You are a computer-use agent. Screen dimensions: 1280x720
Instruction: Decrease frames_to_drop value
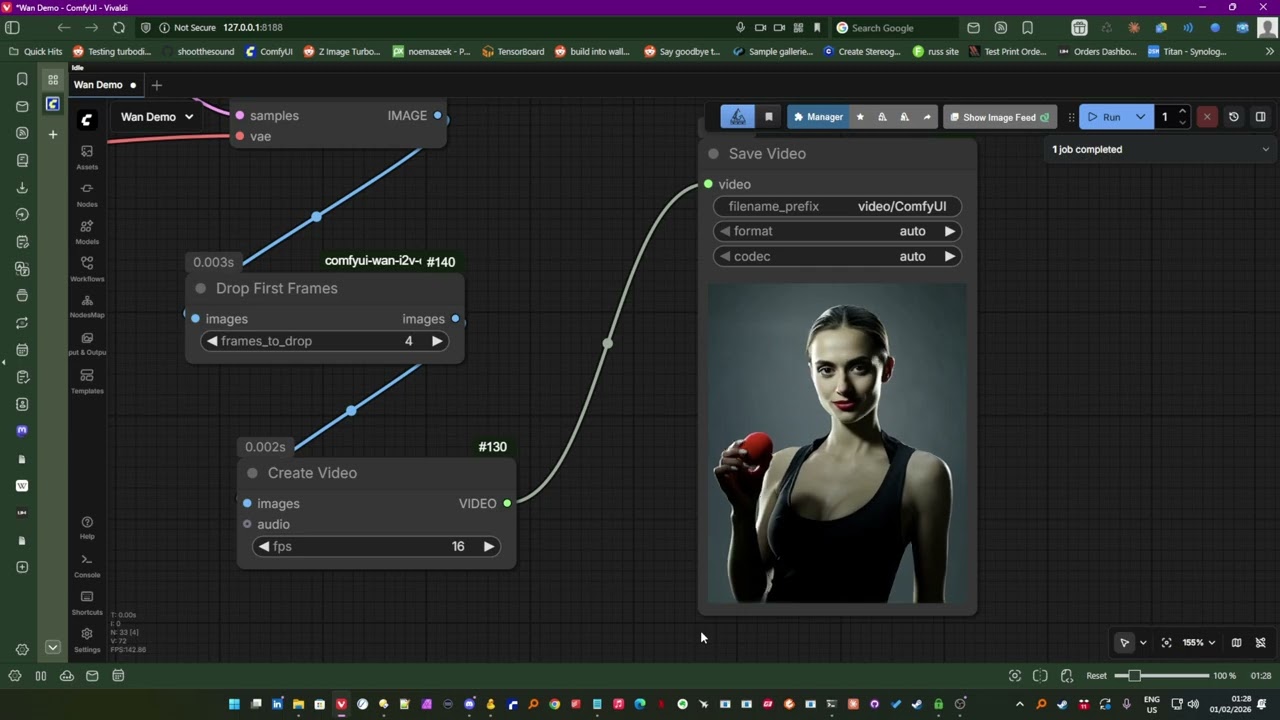212,342
